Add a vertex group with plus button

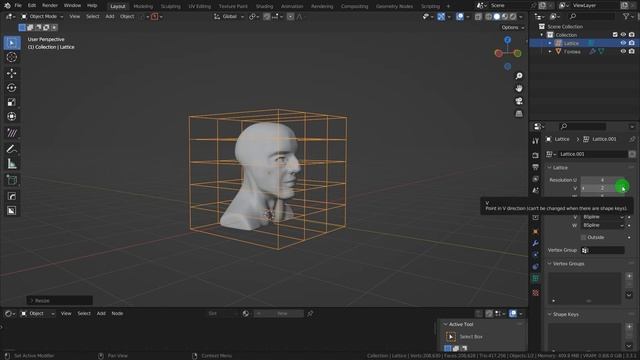(629, 276)
